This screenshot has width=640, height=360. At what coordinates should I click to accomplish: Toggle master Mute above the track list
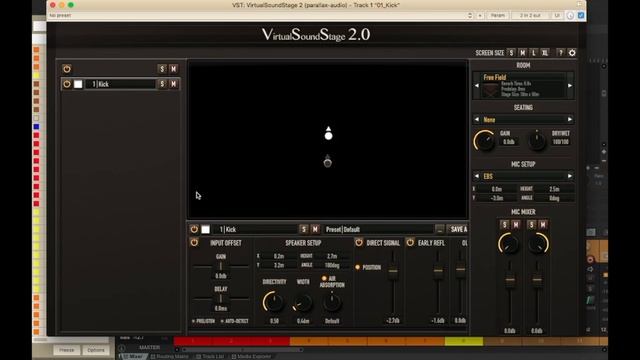[173, 69]
